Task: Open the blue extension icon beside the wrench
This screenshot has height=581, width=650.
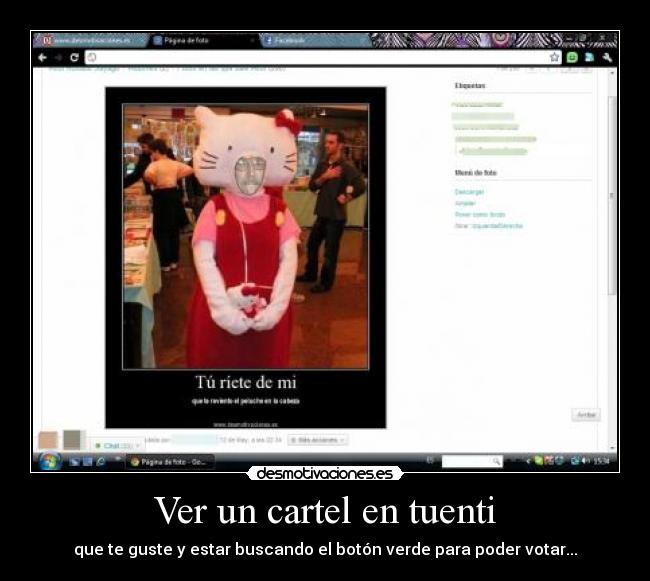Action: [589, 57]
